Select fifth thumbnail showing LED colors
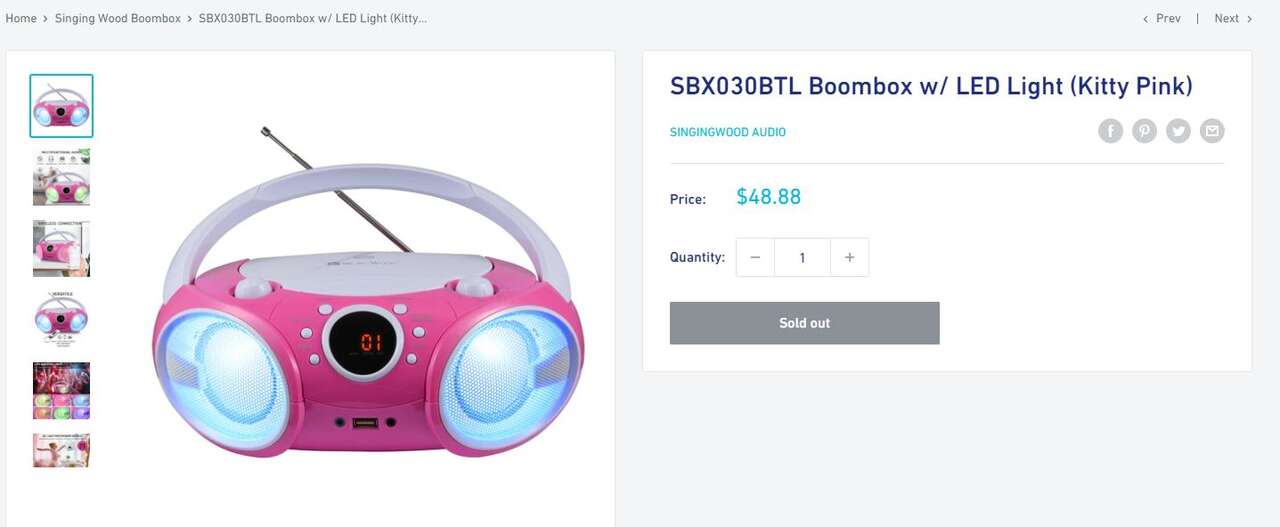1280x527 pixels. click(x=61, y=390)
